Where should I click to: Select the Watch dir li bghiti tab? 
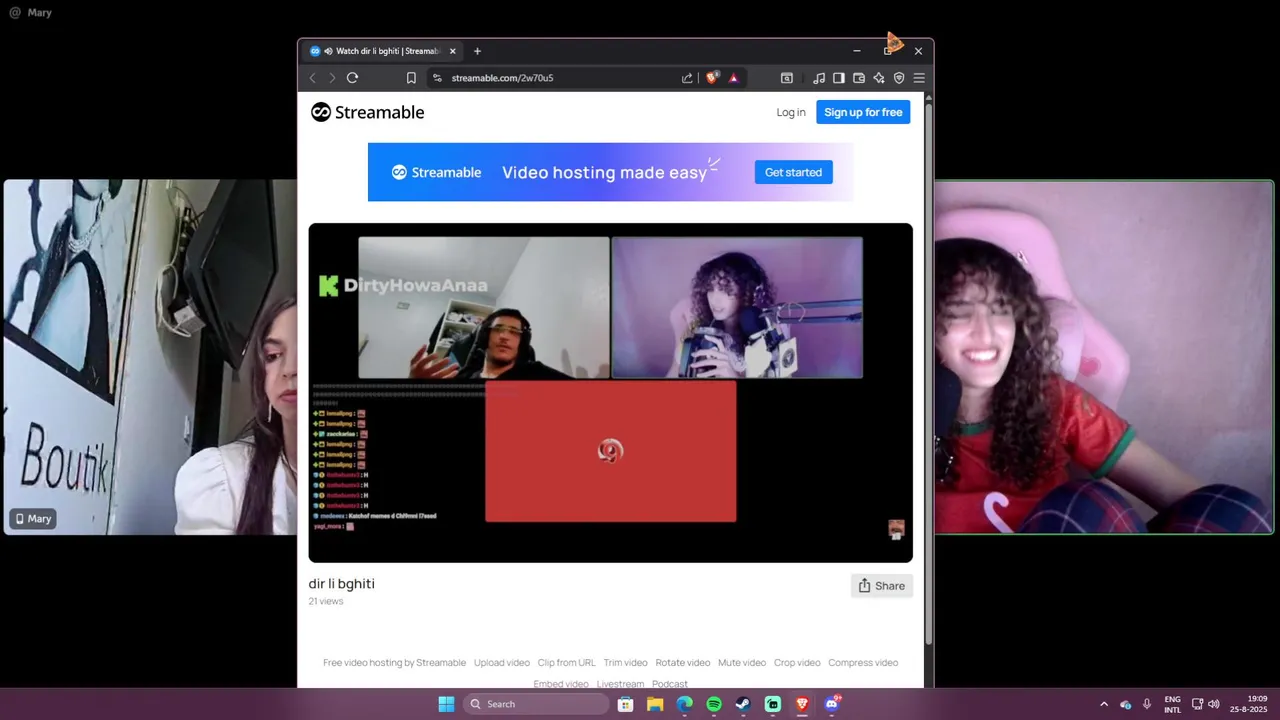(x=383, y=51)
